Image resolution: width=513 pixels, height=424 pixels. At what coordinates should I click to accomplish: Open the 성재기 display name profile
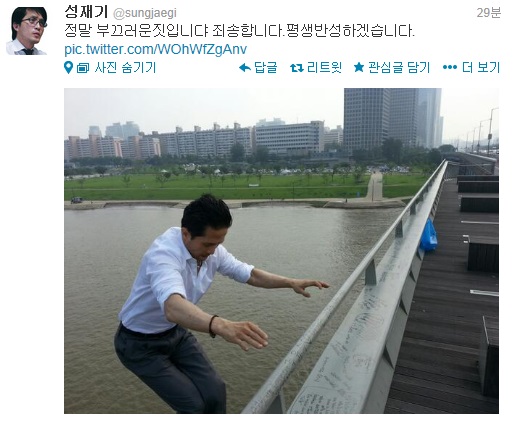click(86, 13)
